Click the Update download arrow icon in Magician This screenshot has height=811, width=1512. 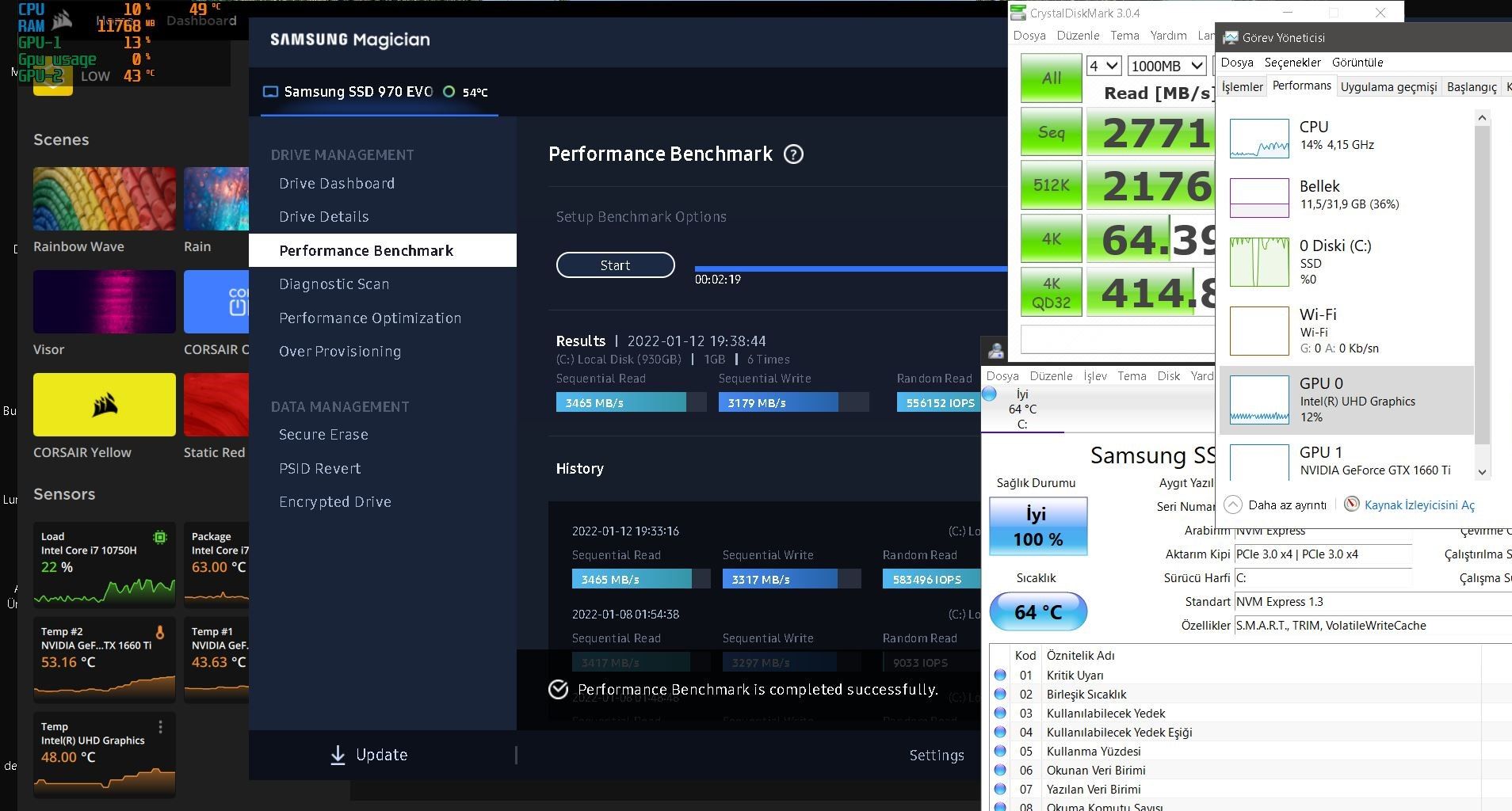tap(338, 755)
